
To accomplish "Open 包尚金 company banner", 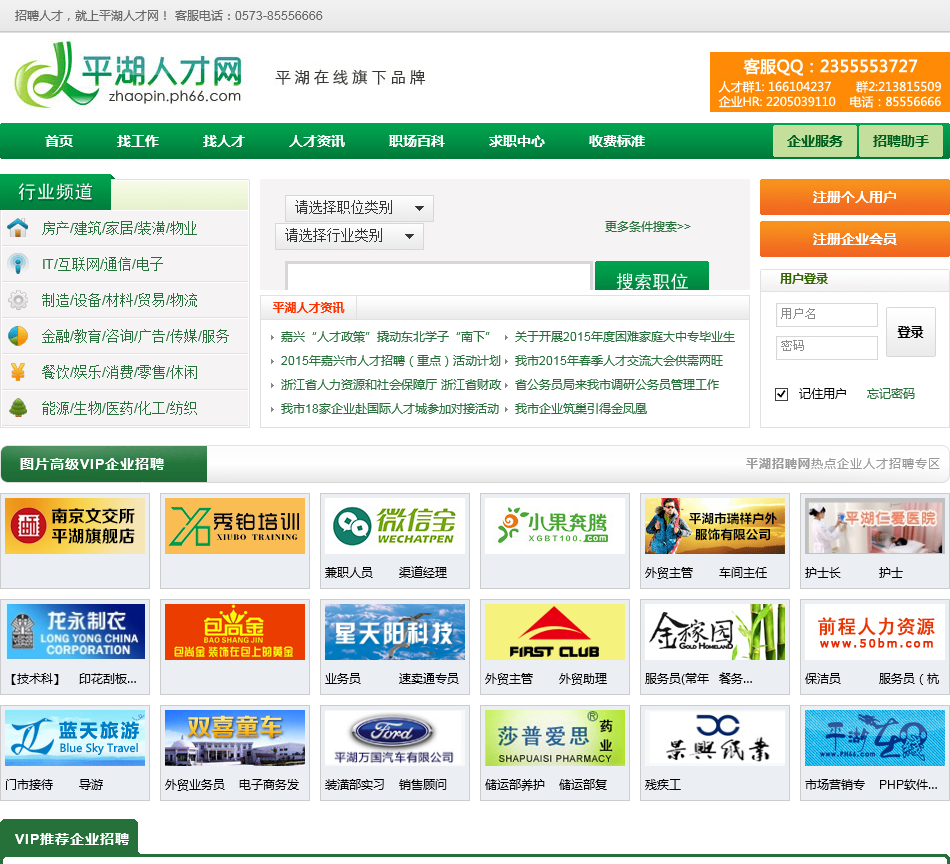I will click(235, 631).
